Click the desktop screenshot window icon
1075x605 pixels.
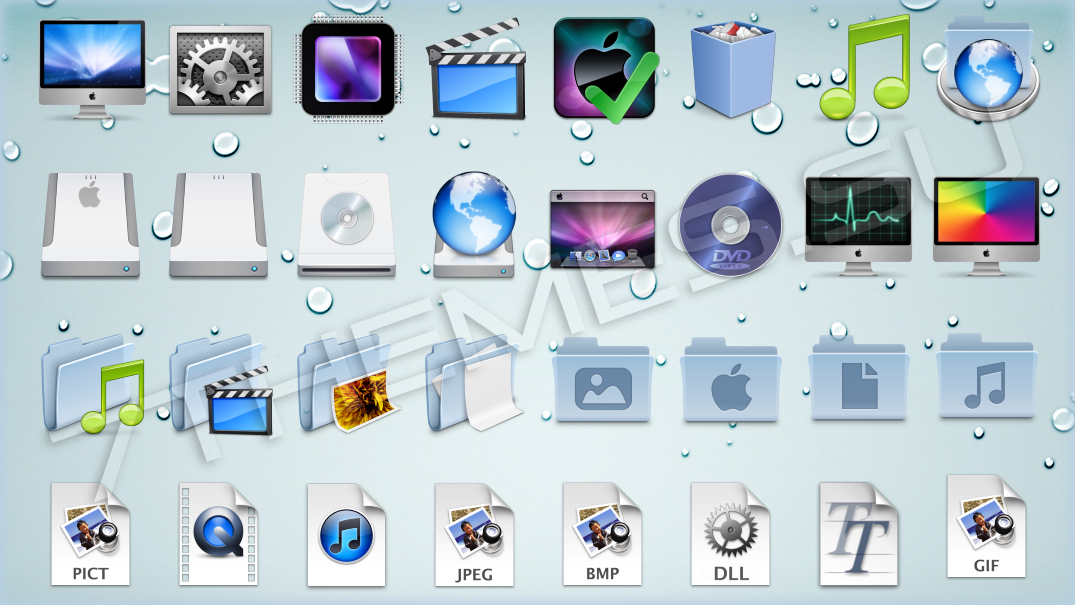603,229
